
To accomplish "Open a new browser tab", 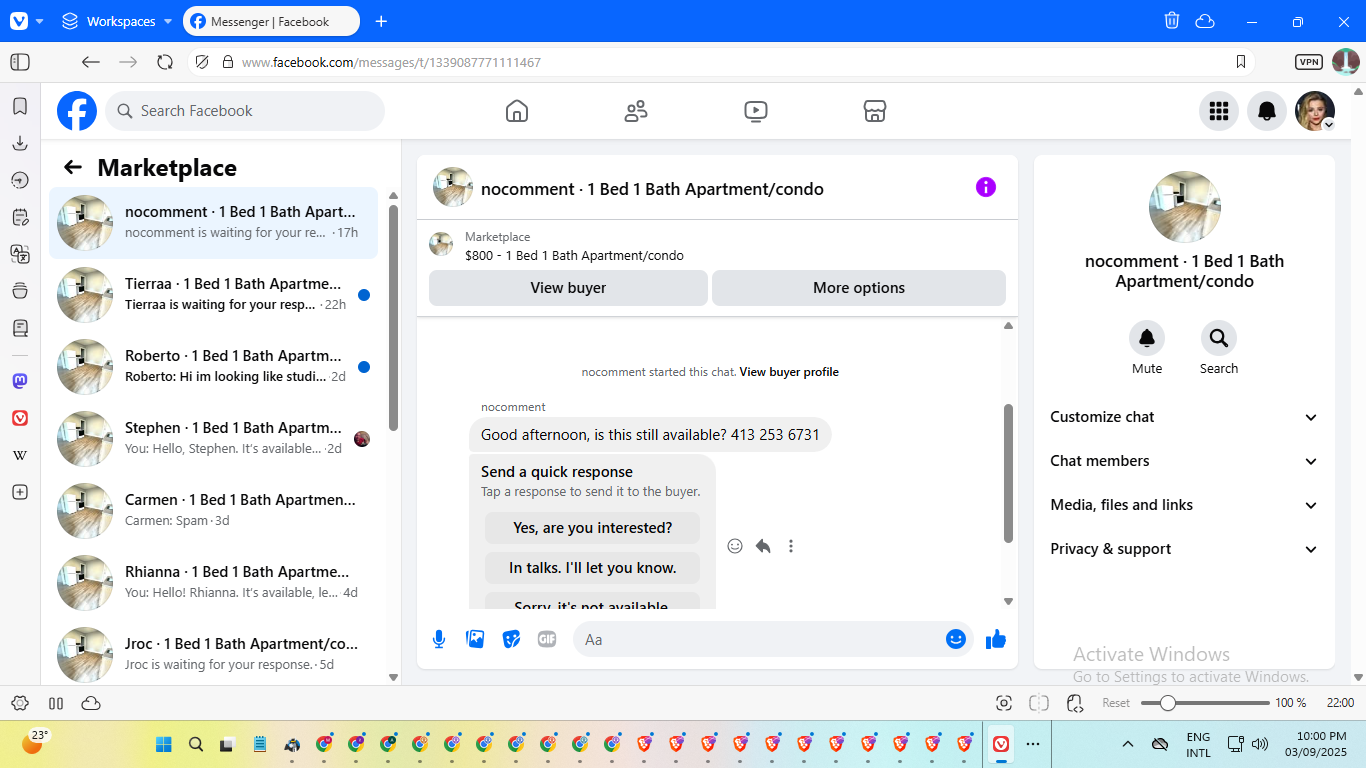I will [x=381, y=21].
